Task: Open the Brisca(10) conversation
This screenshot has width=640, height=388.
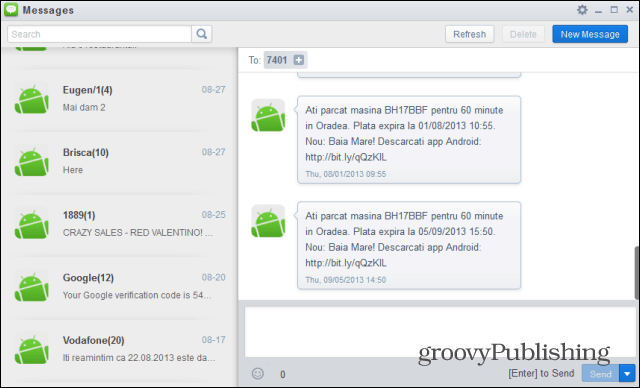Action: point(119,161)
